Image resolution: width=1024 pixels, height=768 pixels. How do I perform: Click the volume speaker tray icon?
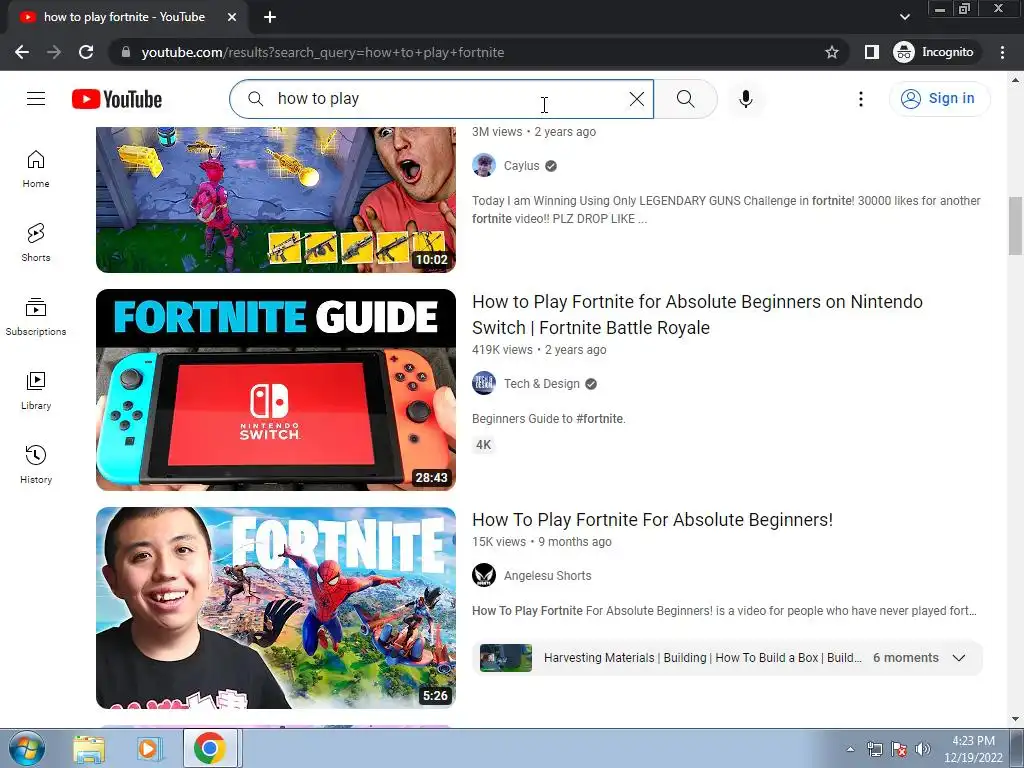923,749
